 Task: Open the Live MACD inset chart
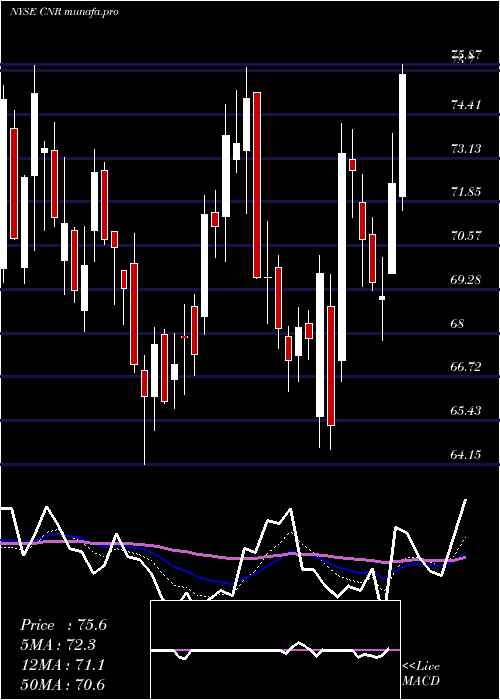[275, 650]
